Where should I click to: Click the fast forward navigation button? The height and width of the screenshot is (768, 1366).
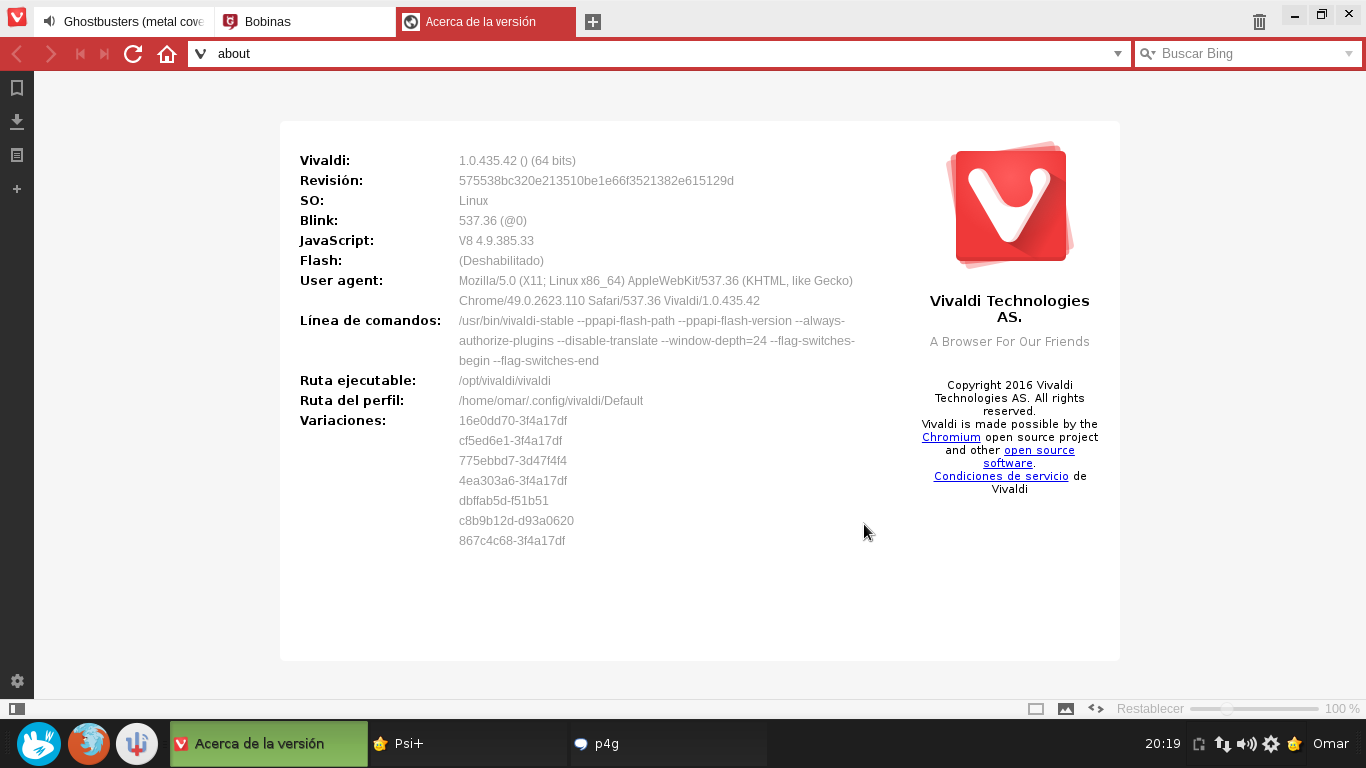click(105, 54)
